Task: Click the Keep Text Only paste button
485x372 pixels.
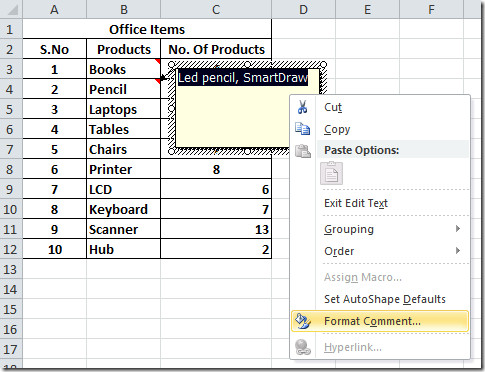Action: [331, 173]
